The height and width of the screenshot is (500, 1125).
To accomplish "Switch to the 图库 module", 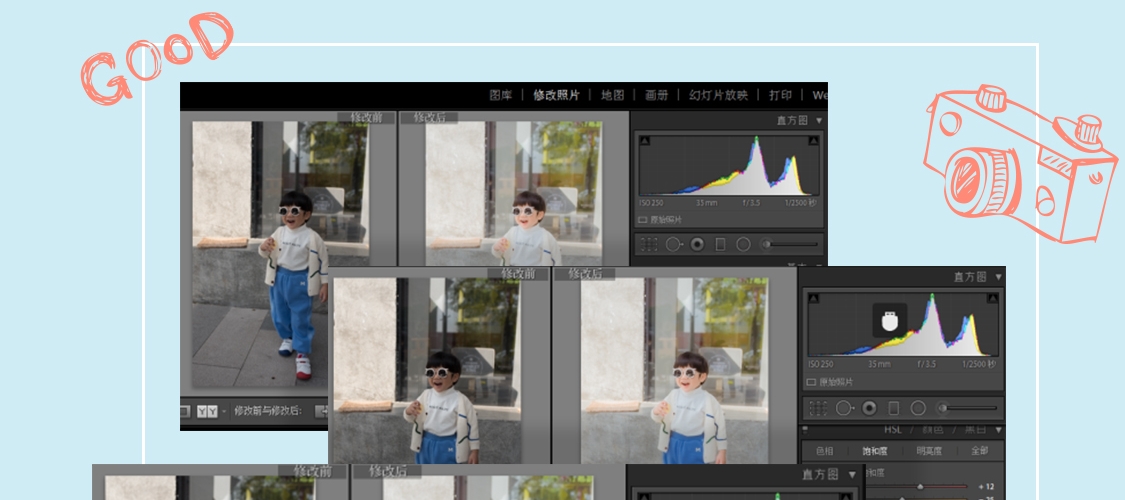I will pos(501,95).
